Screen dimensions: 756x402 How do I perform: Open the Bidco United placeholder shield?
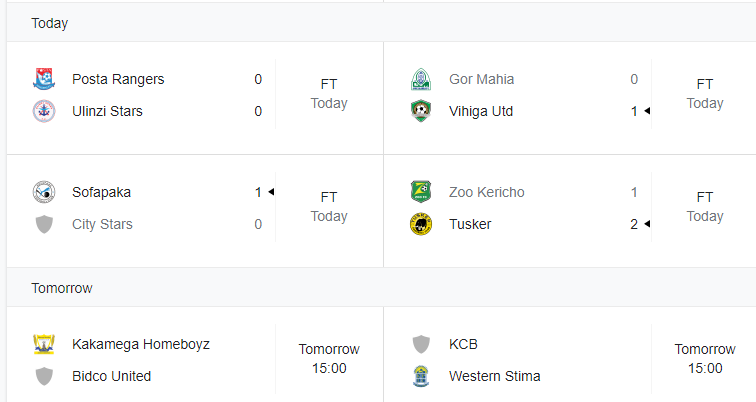click(44, 376)
